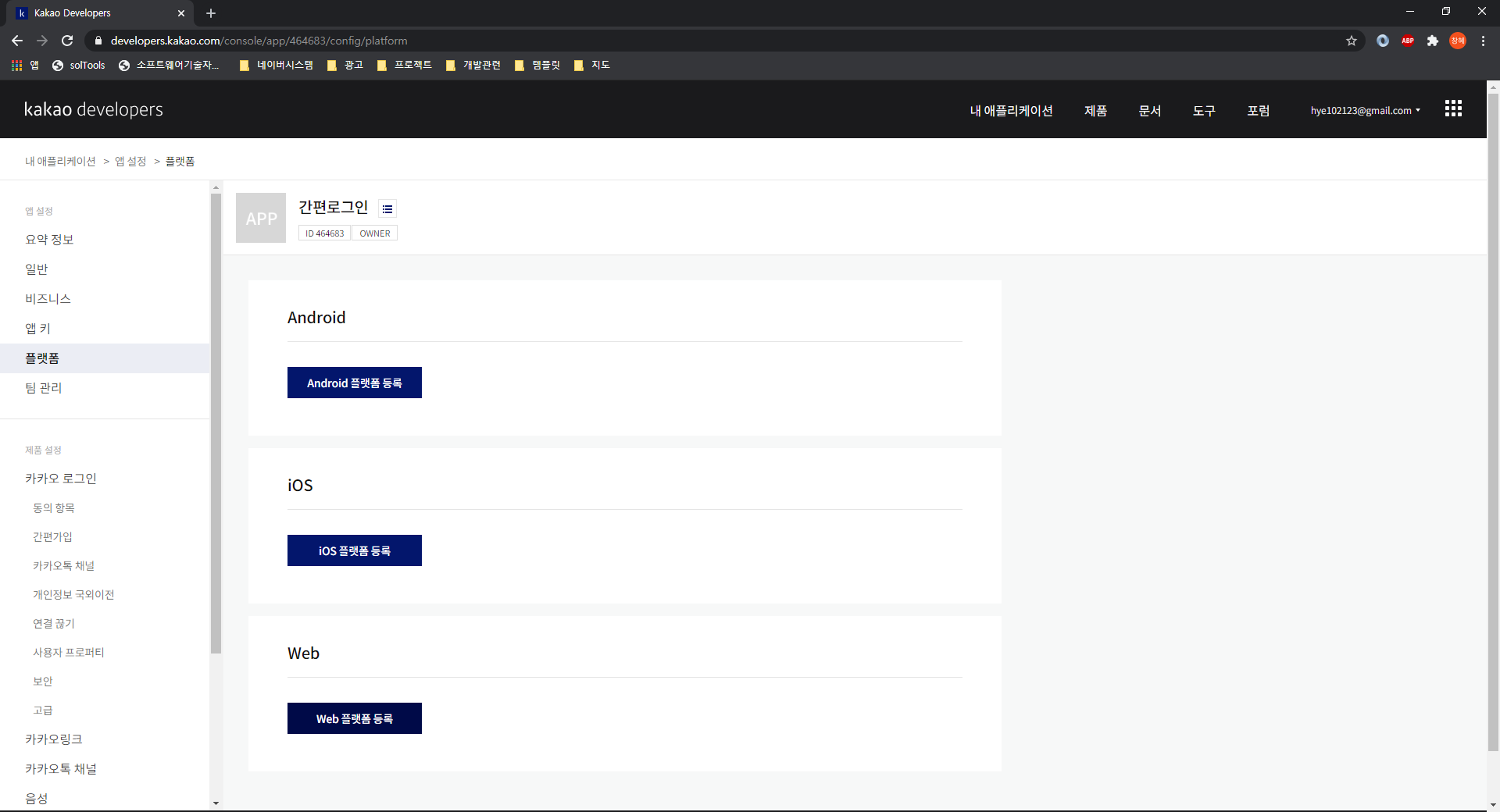Click the blue circular extension icon

pos(1383,41)
